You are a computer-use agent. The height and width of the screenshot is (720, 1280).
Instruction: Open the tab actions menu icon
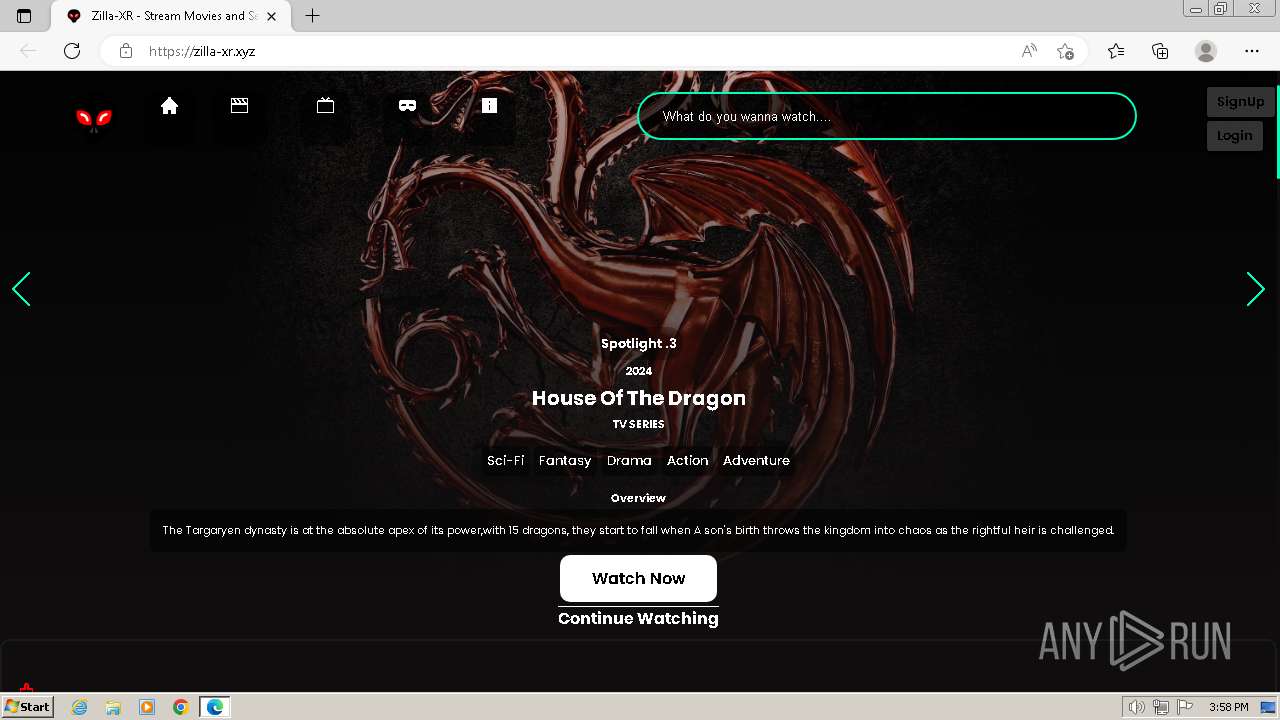coord(24,16)
